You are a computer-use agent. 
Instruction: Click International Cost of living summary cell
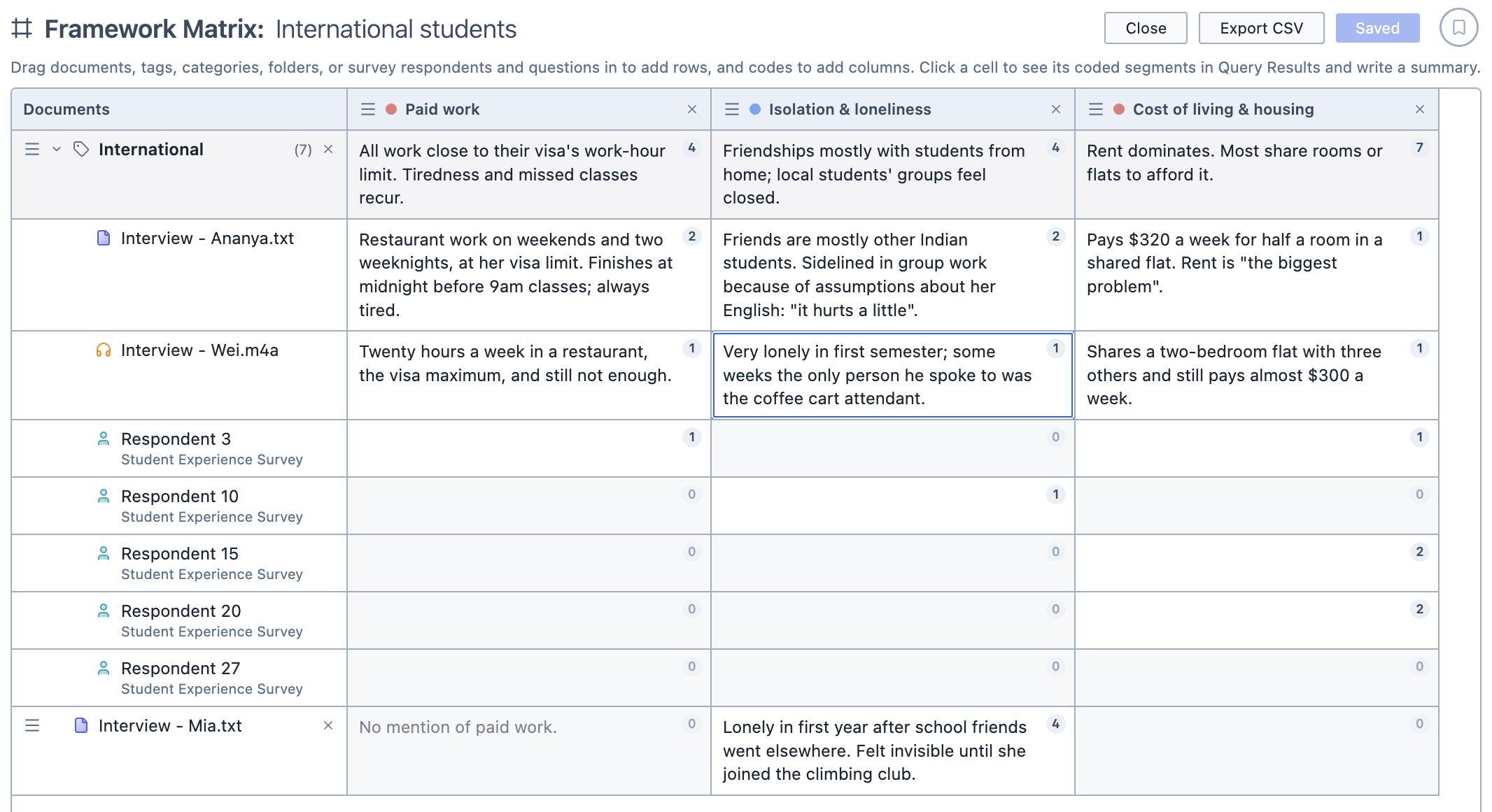pyautogui.click(x=1257, y=174)
